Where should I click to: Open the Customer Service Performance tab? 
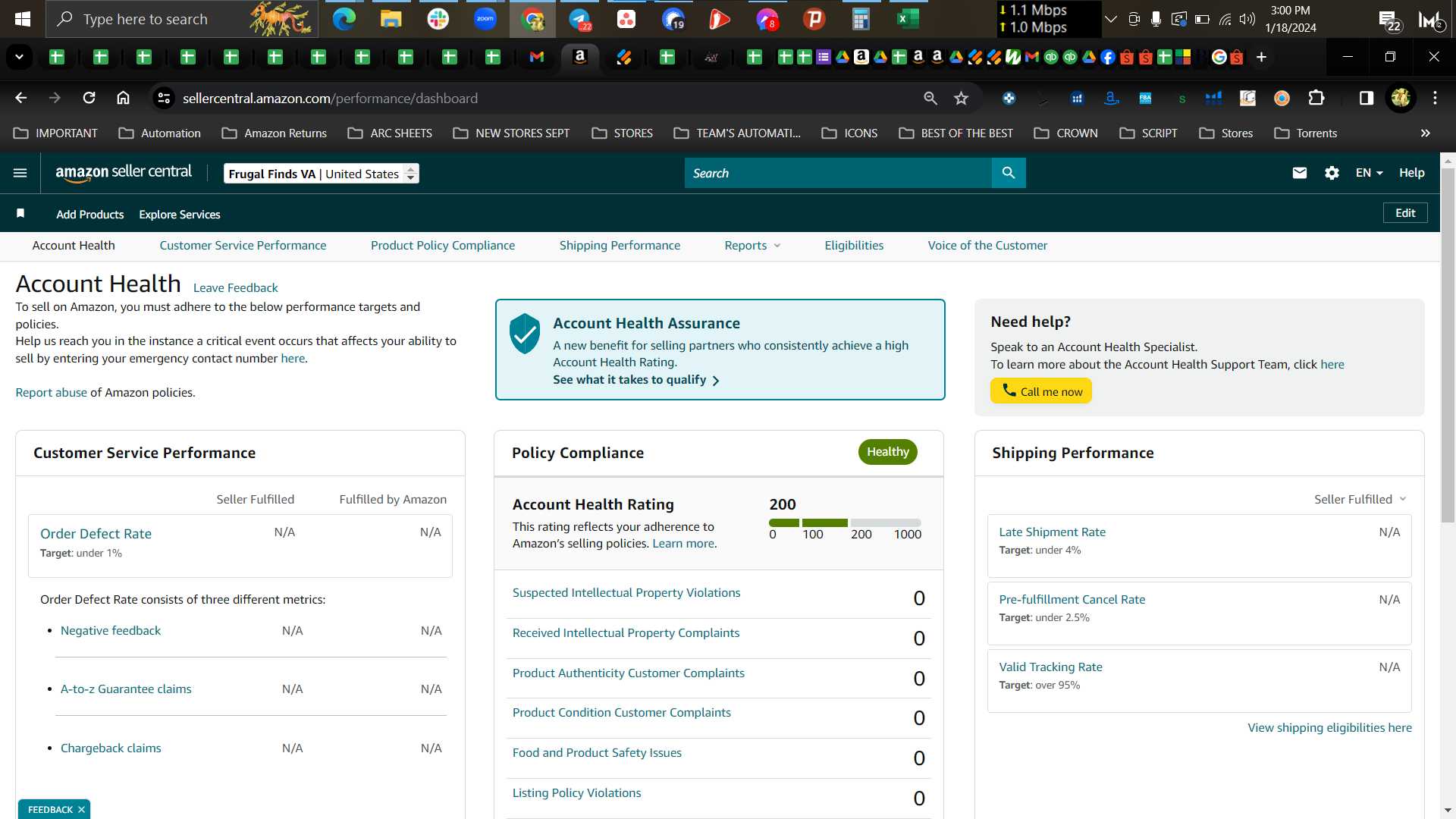pyautogui.click(x=243, y=246)
